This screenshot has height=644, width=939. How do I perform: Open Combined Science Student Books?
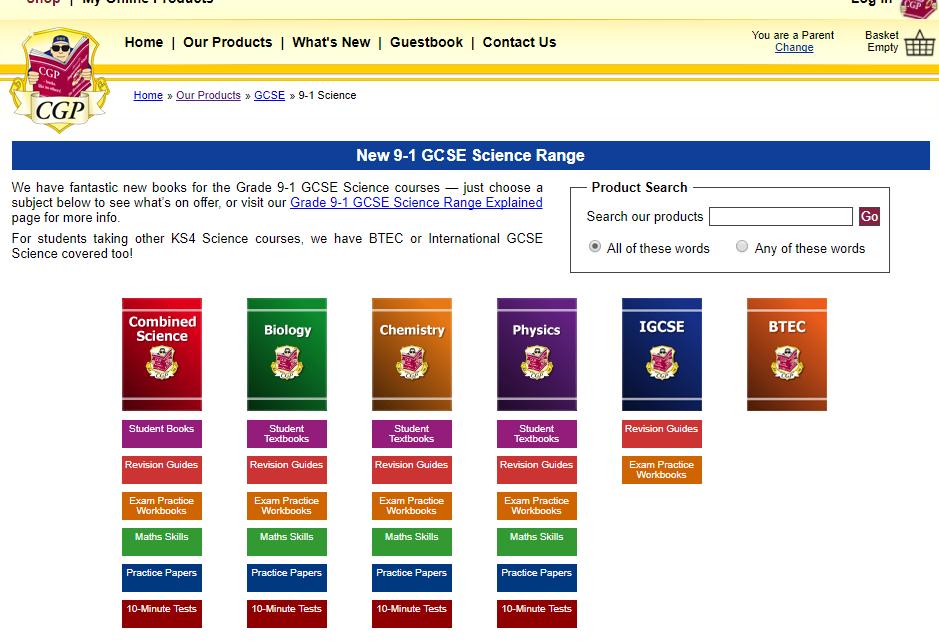point(162,434)
